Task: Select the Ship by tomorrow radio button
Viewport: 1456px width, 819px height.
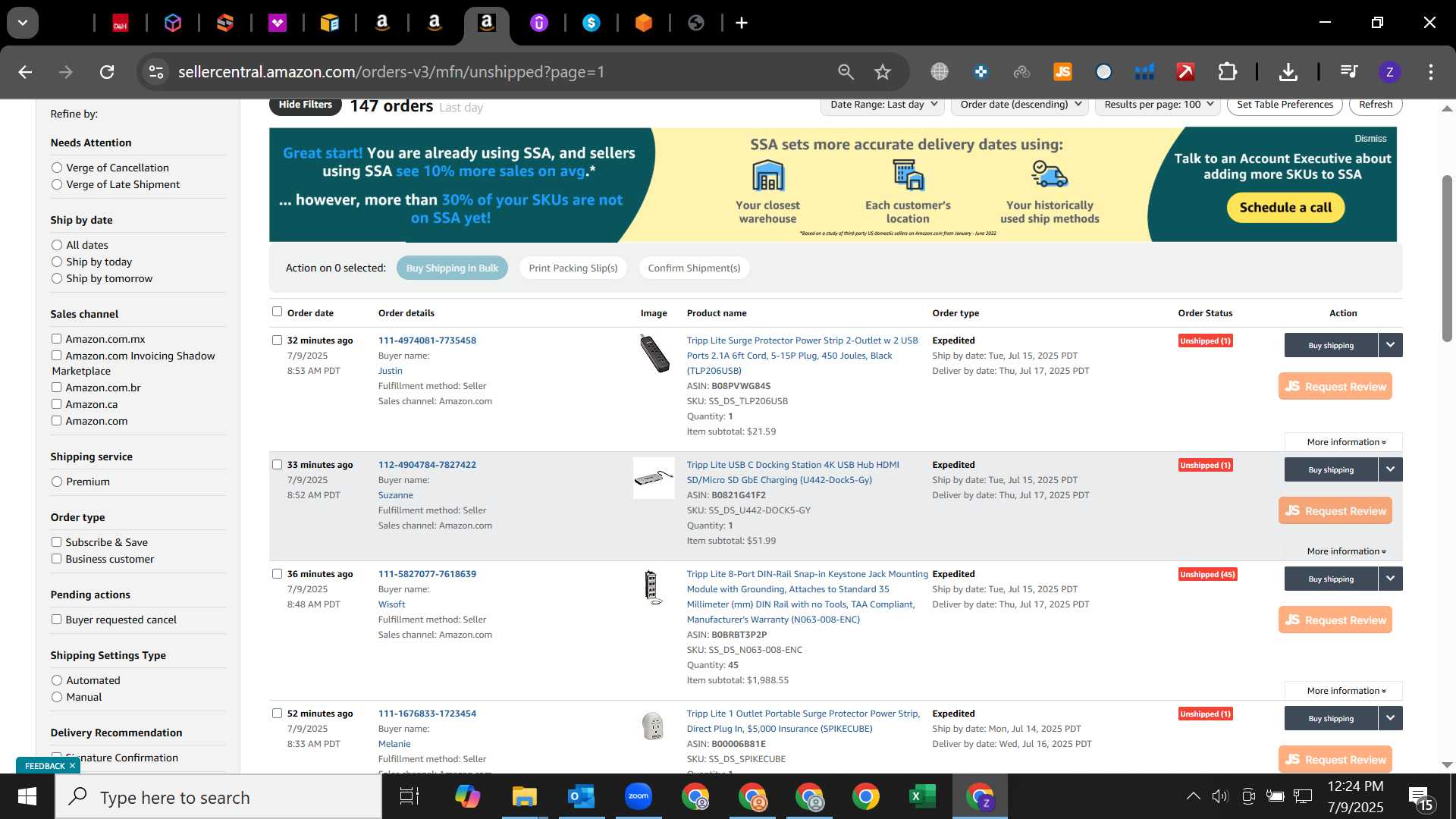Action: pos(57,278)
